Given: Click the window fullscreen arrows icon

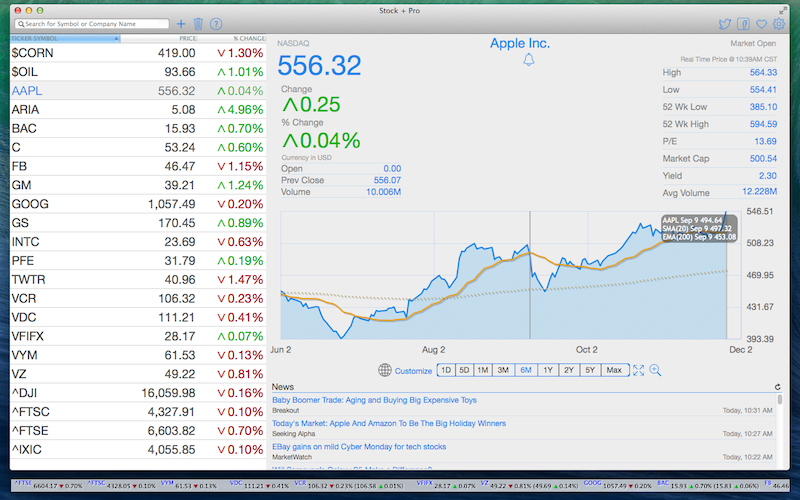Looking at the screenshot, I should pyautogui.click(x=783, y=10).
